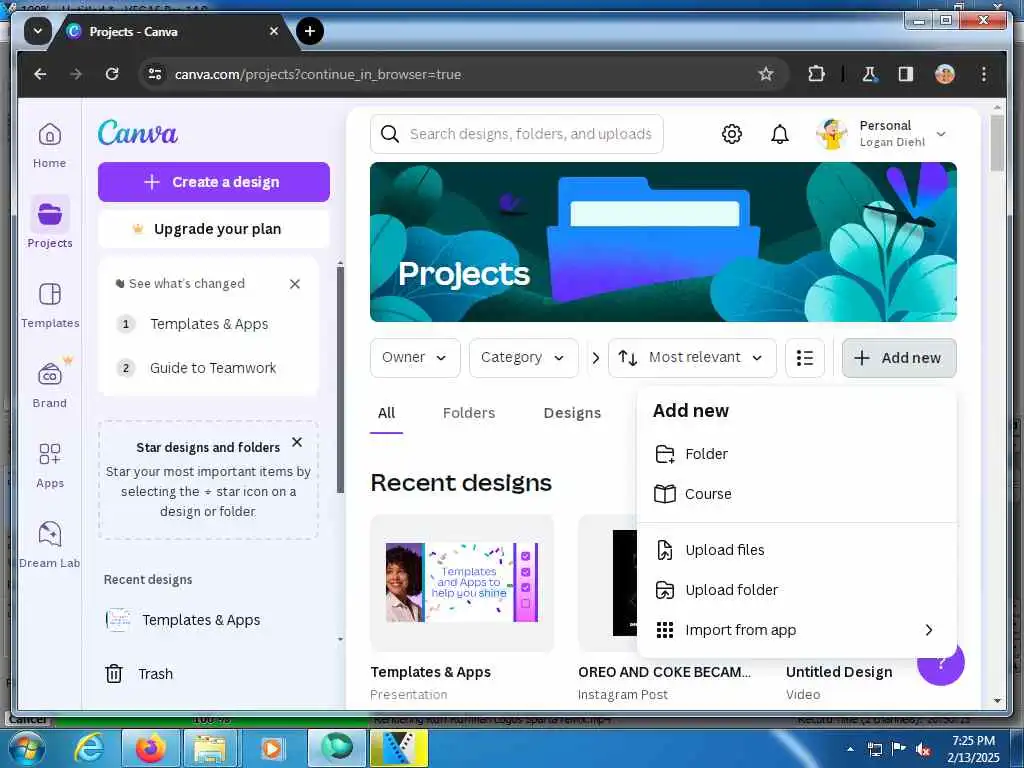Switch to the All tab

tap(386, 413)
